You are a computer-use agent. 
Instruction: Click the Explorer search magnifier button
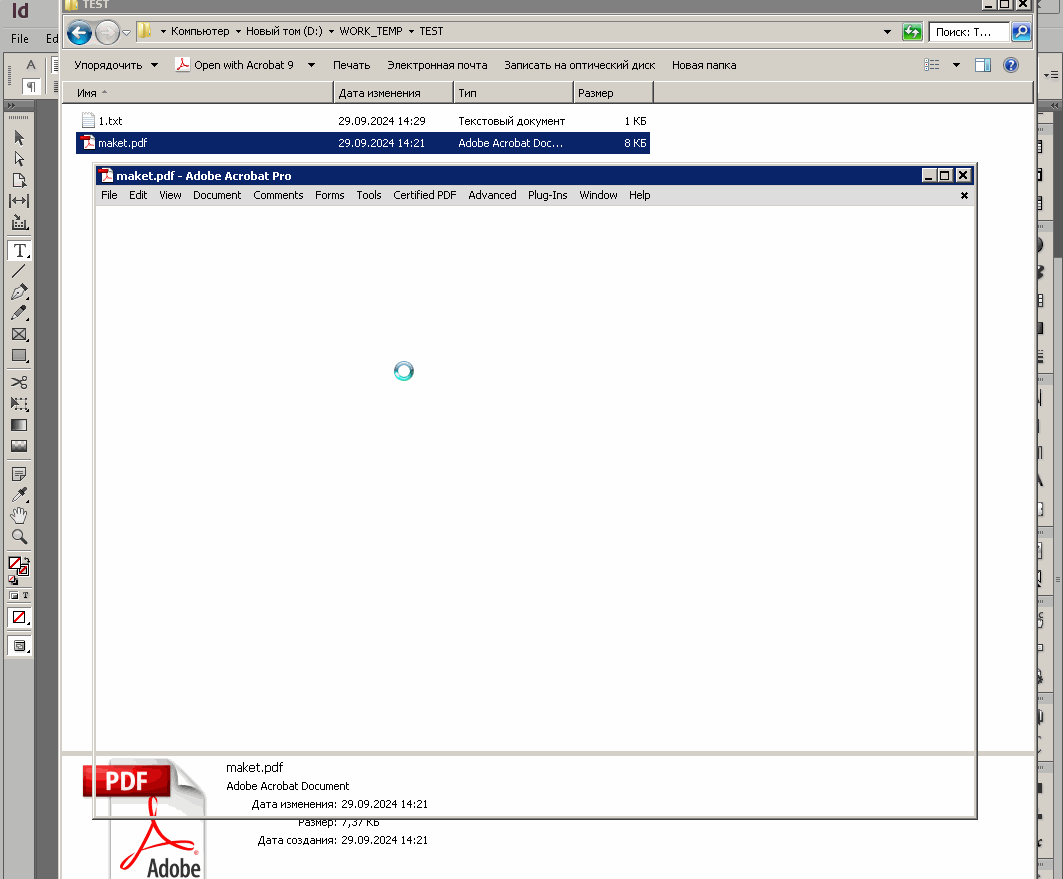tap(1020, 32)
